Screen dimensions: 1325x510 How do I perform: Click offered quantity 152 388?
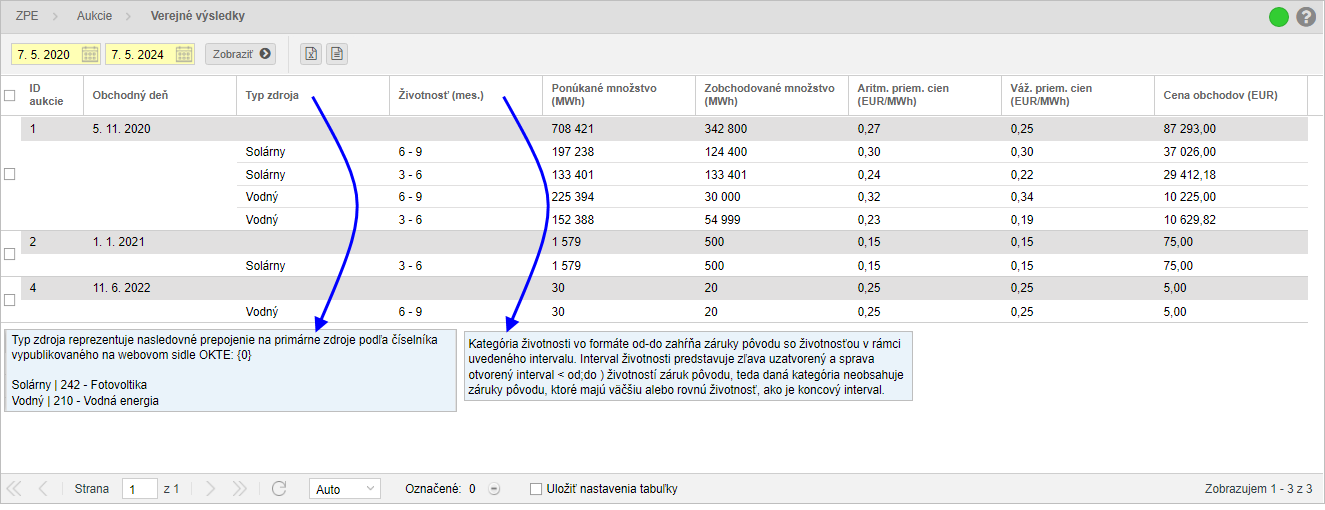[573, 220]
